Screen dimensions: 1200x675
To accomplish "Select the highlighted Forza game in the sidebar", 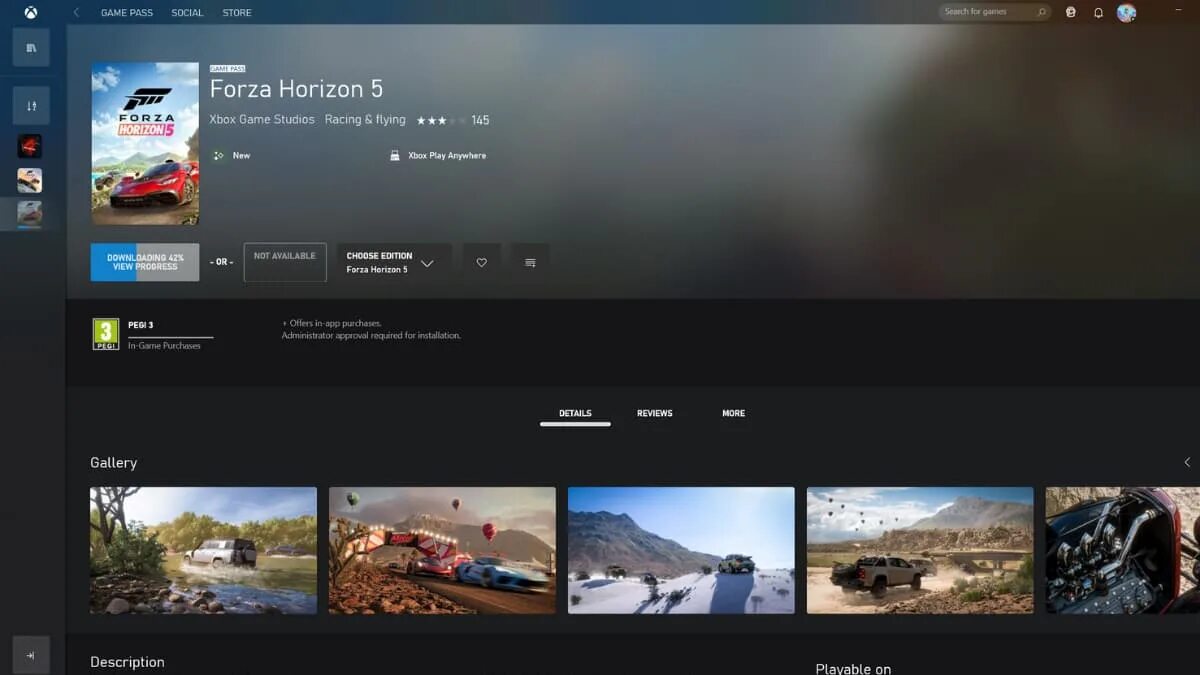I will tap(30, 214).
